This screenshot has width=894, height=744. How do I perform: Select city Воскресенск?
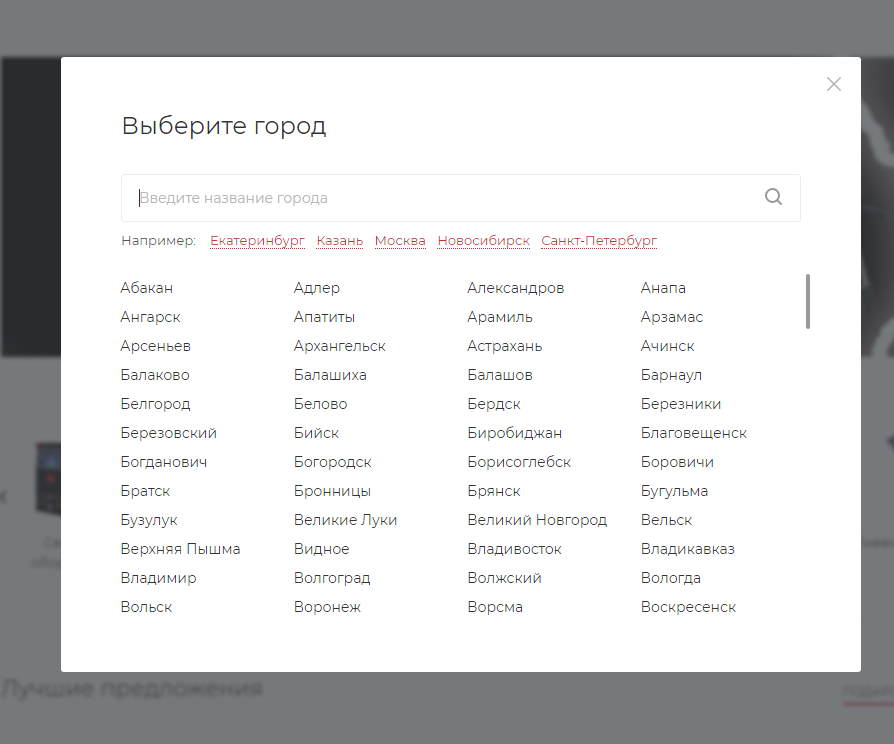pos(688,608)
